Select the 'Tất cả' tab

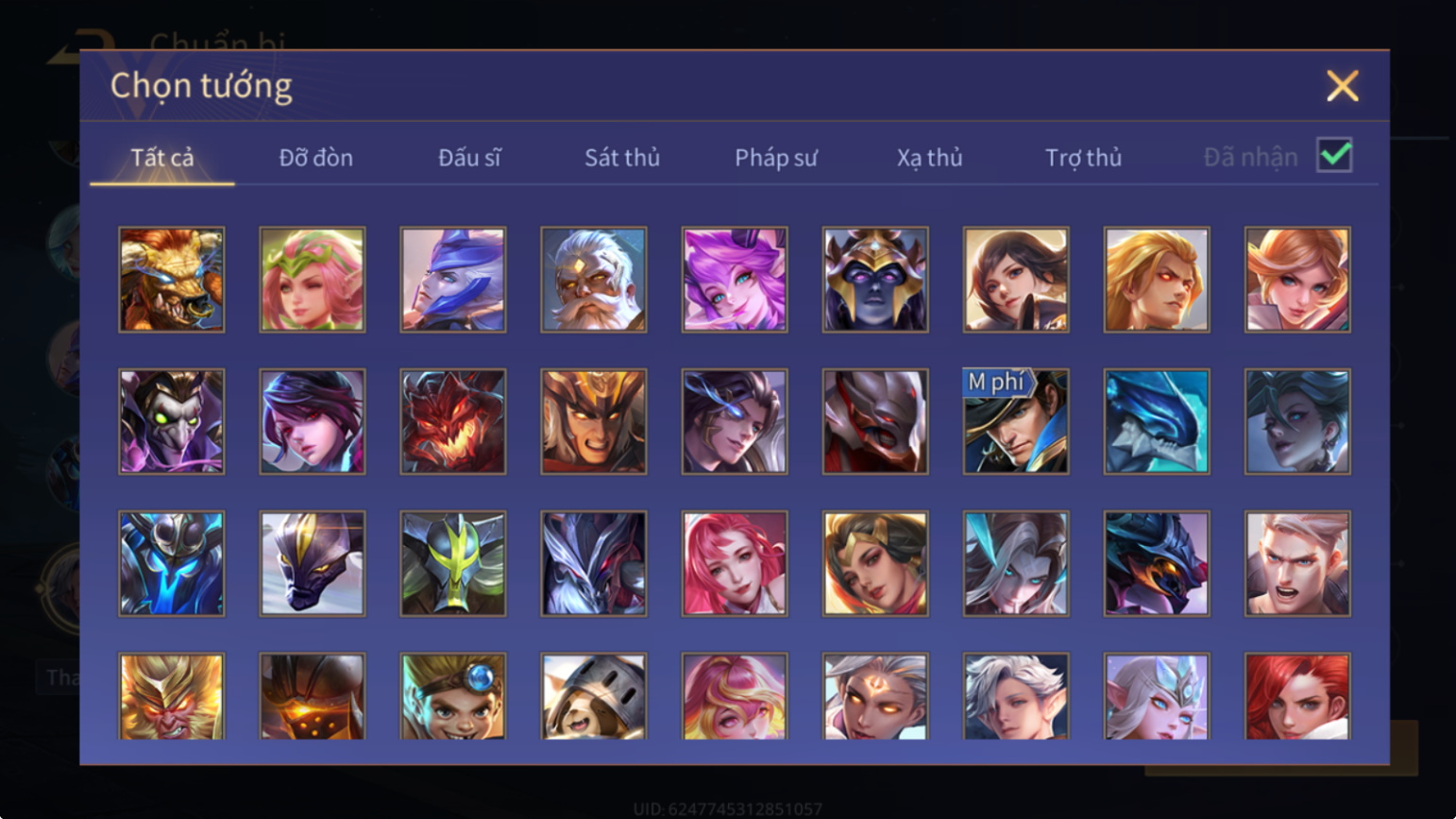pyautogui.click(x=162, y=158)
